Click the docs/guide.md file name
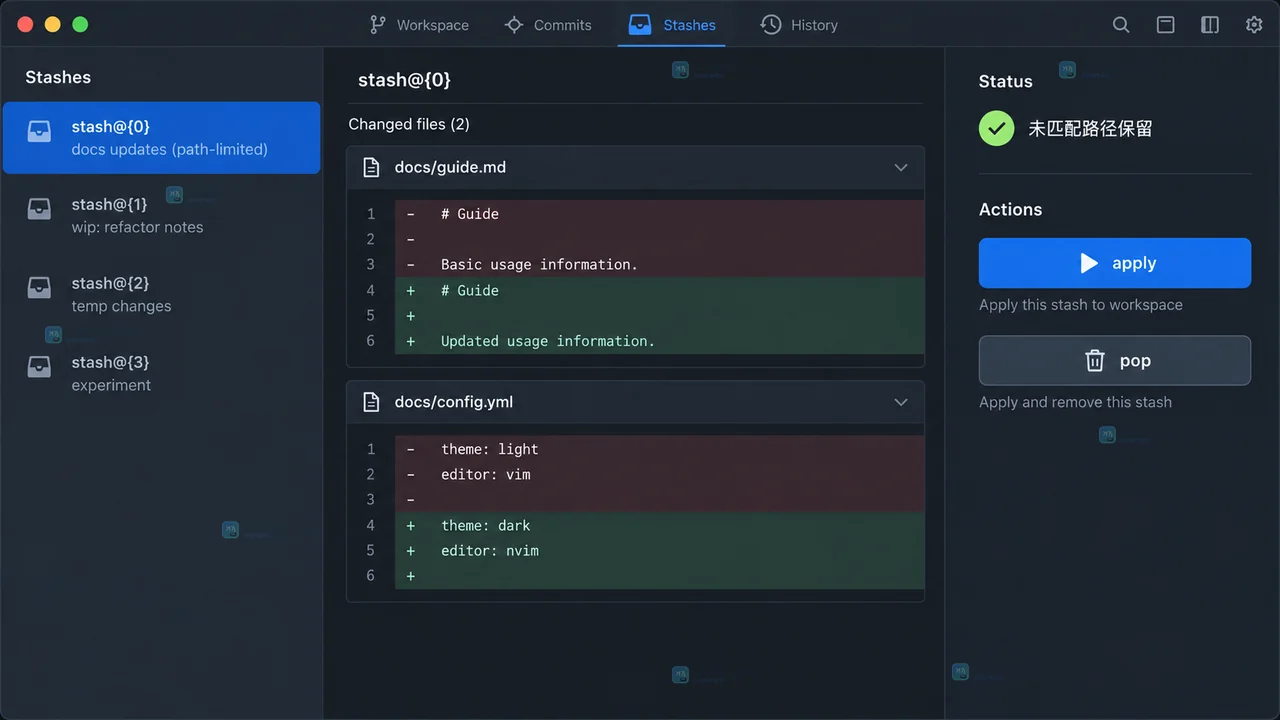The height and width of the screenshot is (720, 1280). pos(450,168)
